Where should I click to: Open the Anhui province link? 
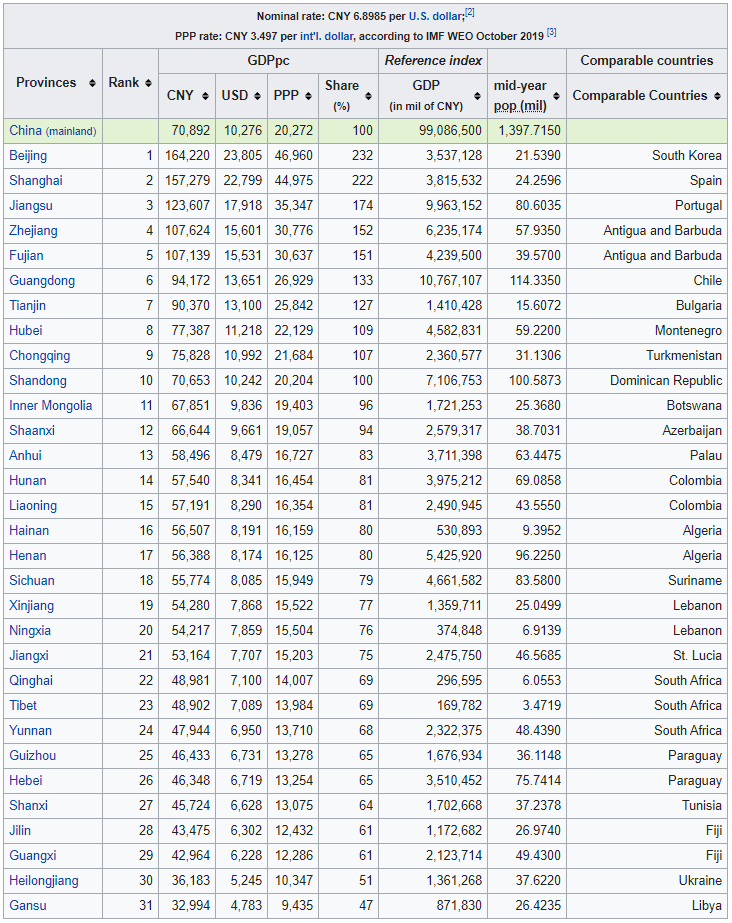(25, 456)
